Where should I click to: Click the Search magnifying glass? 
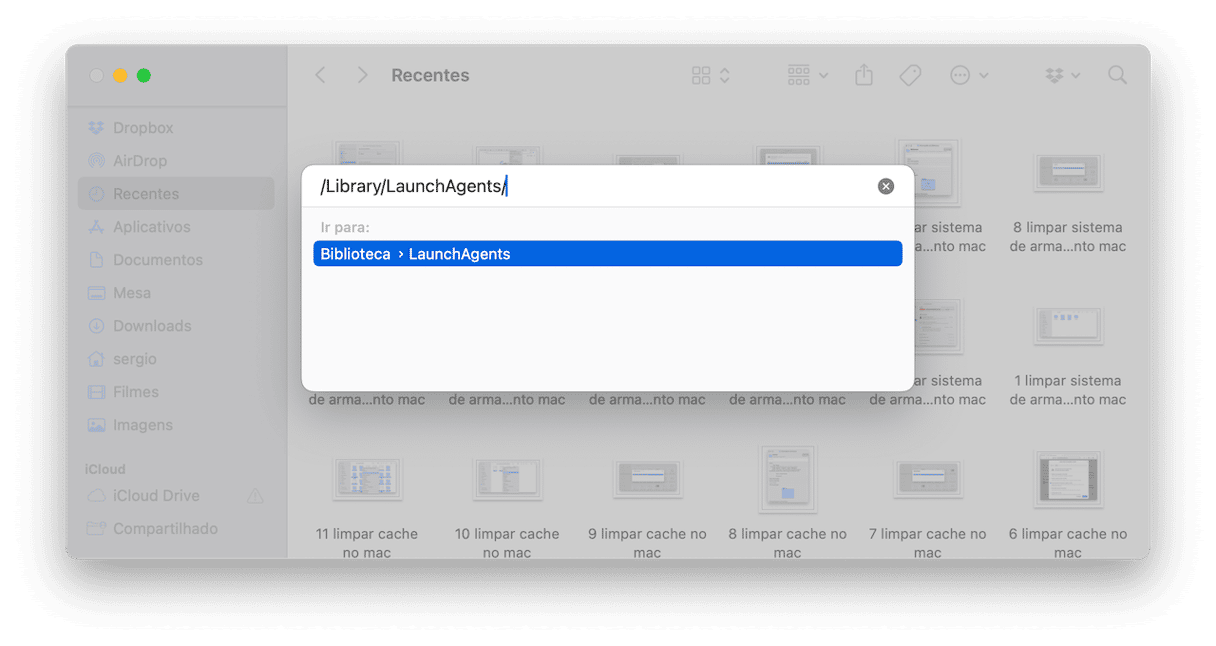(1117, 75)
